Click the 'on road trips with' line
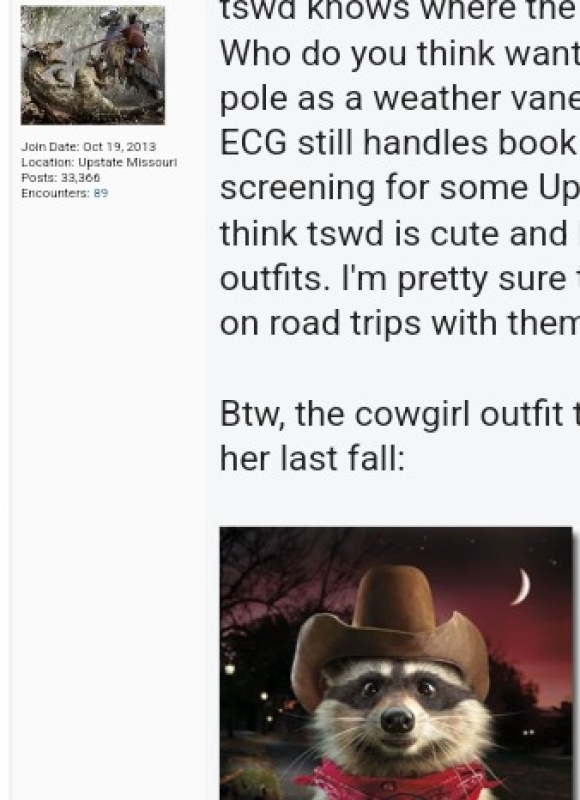 [399, 323]
